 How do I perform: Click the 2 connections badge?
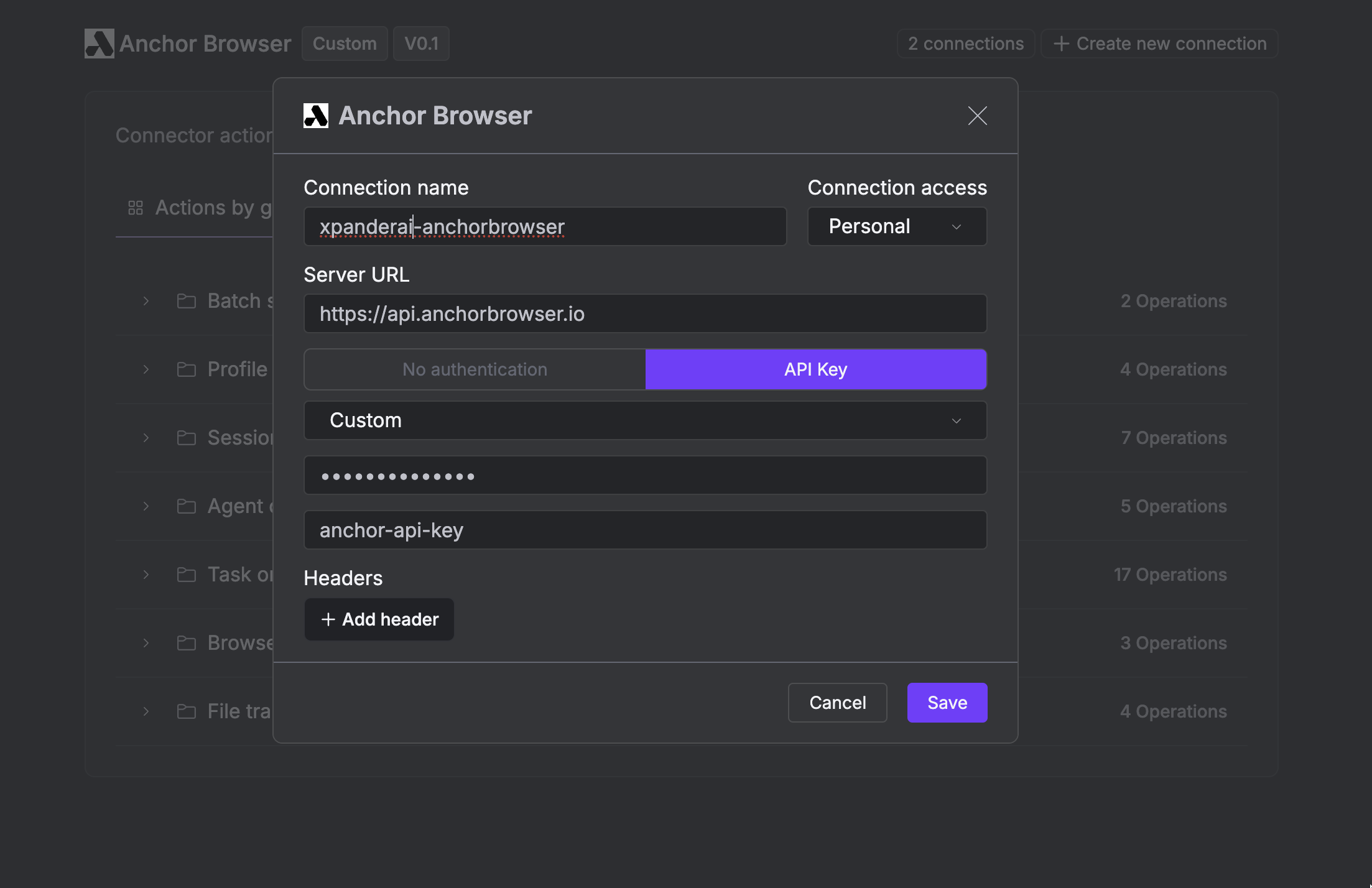coord(965,44)
